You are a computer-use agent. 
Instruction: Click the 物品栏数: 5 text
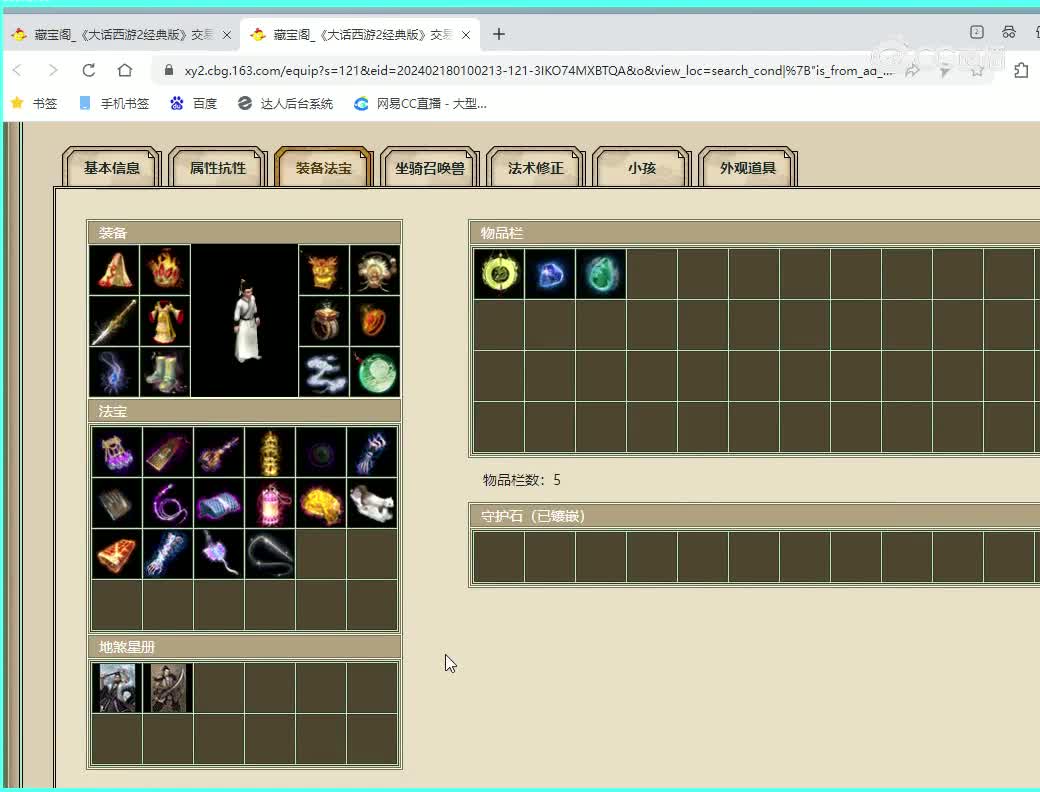521,480
